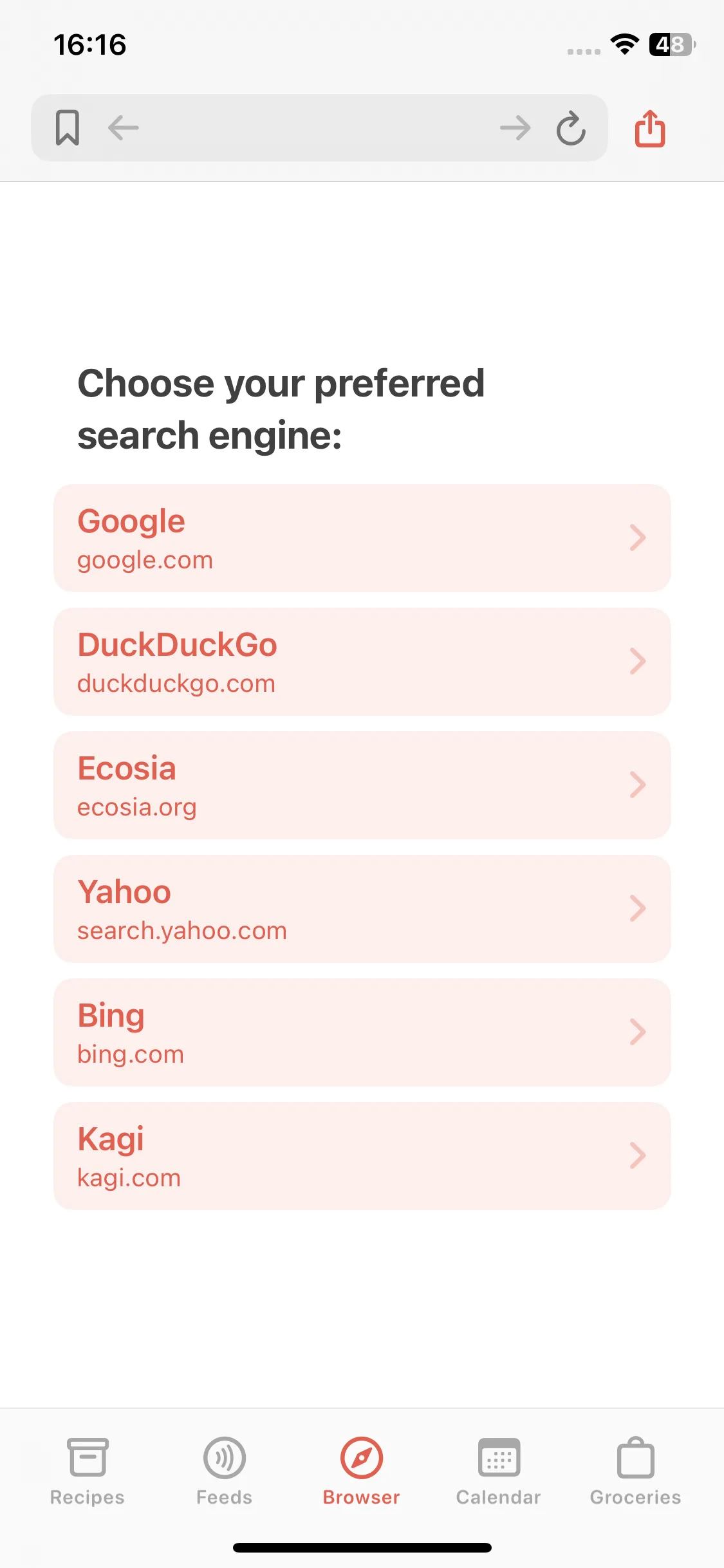Reload the page with refresh icon
This screenshot has width=724, height=1568.
coord(571,127)
